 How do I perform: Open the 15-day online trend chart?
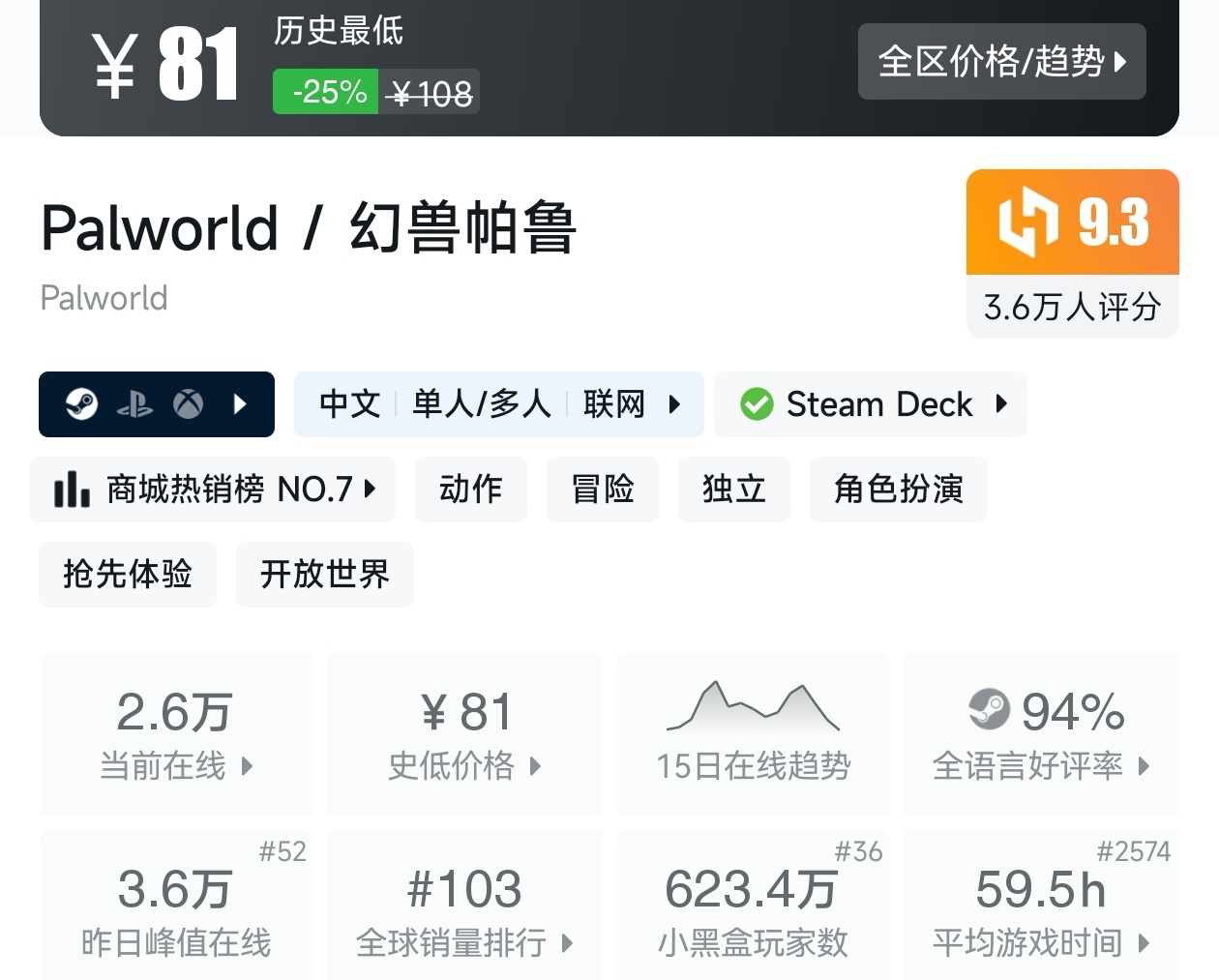tap(753, 706)
